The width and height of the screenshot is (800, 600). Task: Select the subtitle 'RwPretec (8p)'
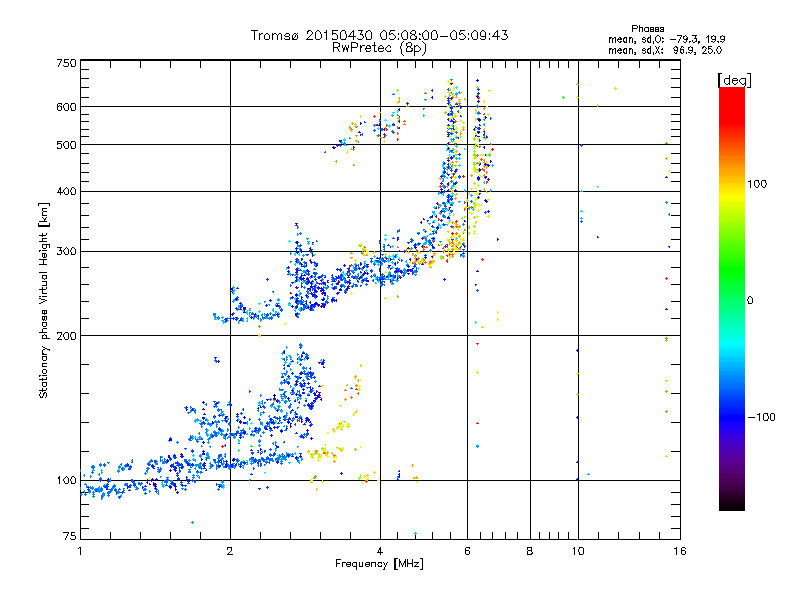379,48
